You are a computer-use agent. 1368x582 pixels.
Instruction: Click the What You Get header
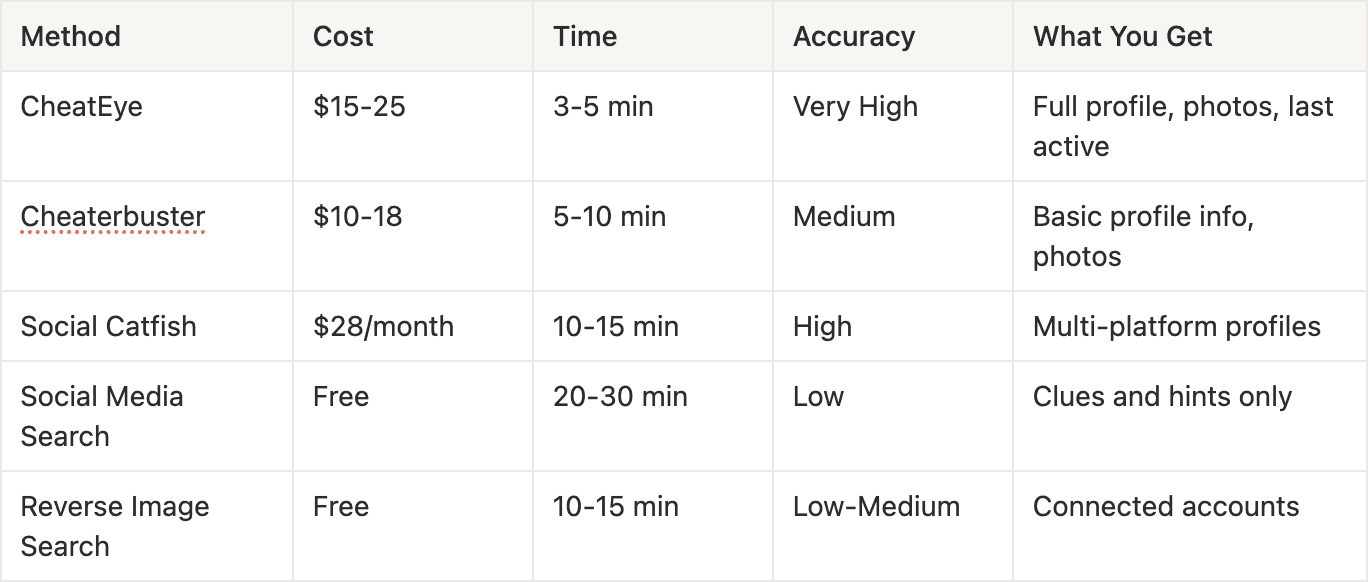tap(1122, 37)
